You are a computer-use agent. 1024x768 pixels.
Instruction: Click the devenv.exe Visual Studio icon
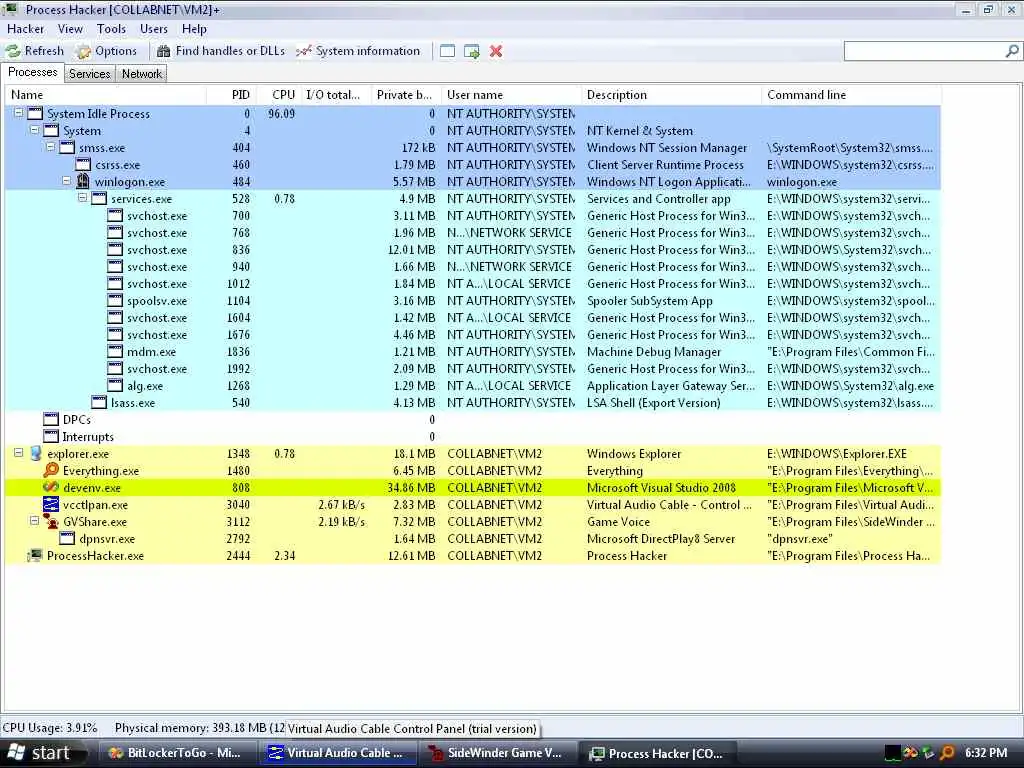51,487
